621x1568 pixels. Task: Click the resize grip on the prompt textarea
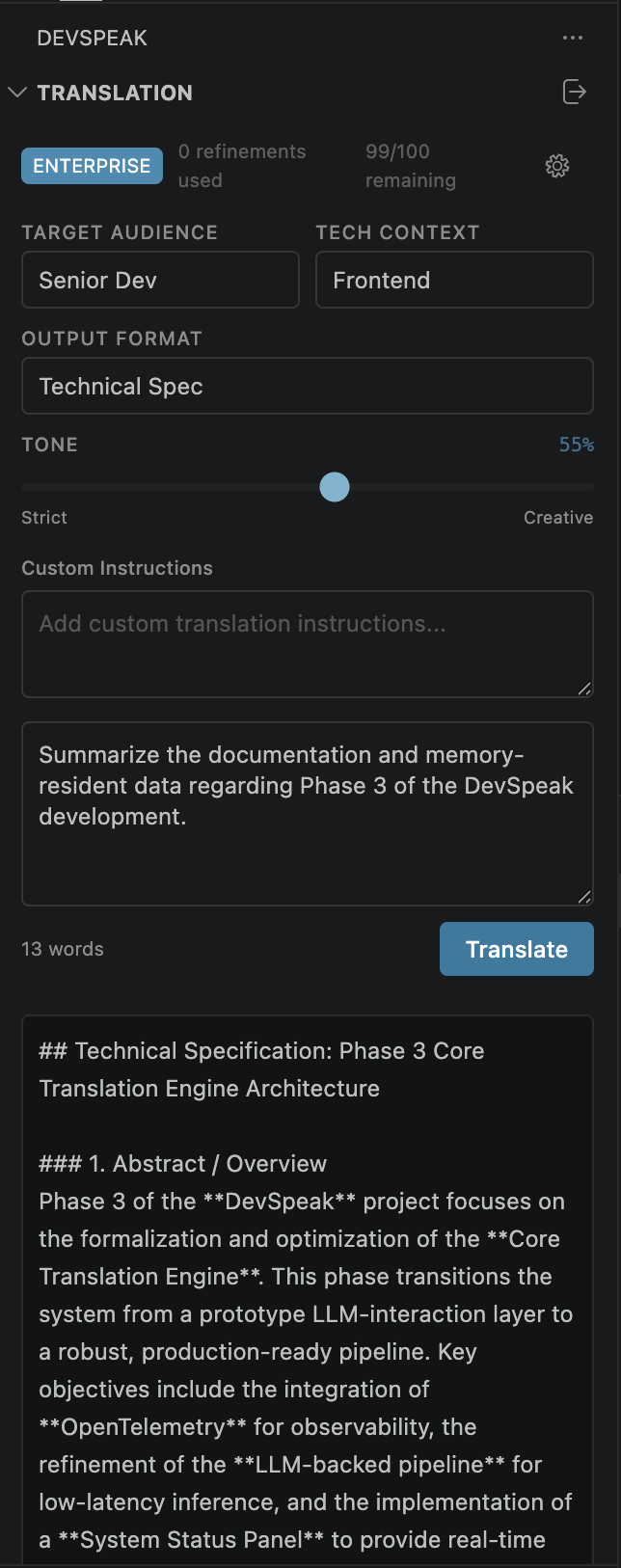(586, 898)
